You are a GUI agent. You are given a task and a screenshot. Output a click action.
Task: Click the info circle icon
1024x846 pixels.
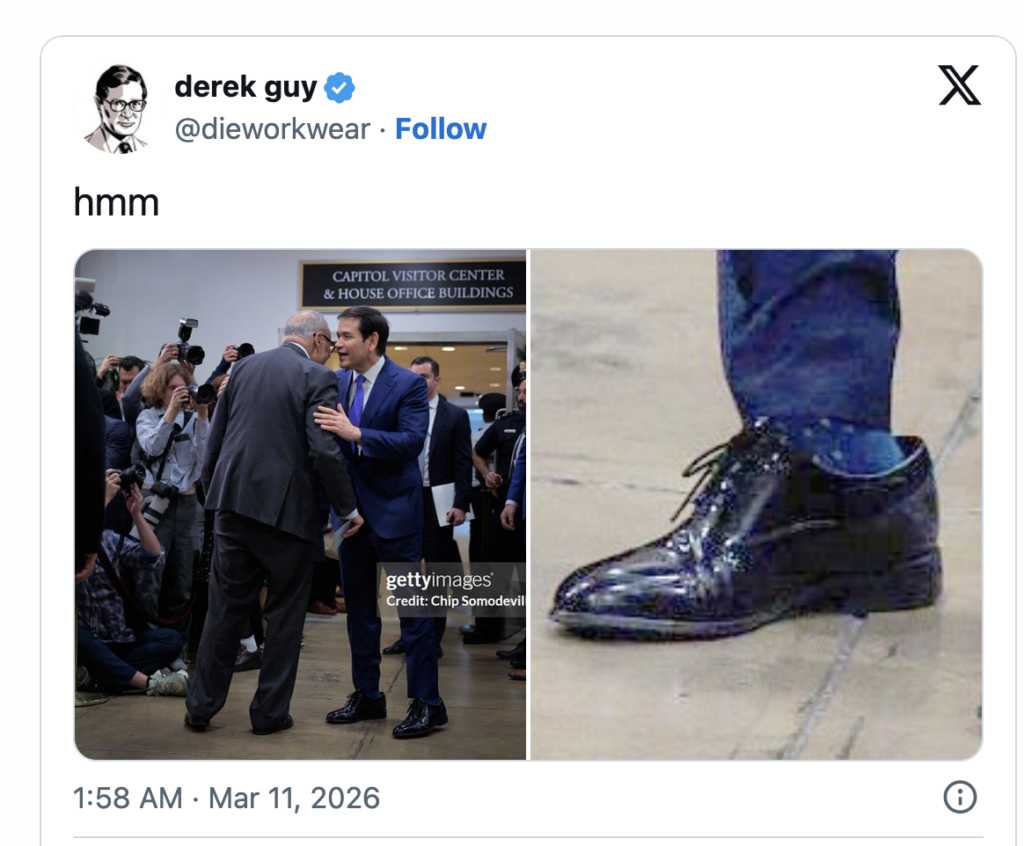click(959, 797)
